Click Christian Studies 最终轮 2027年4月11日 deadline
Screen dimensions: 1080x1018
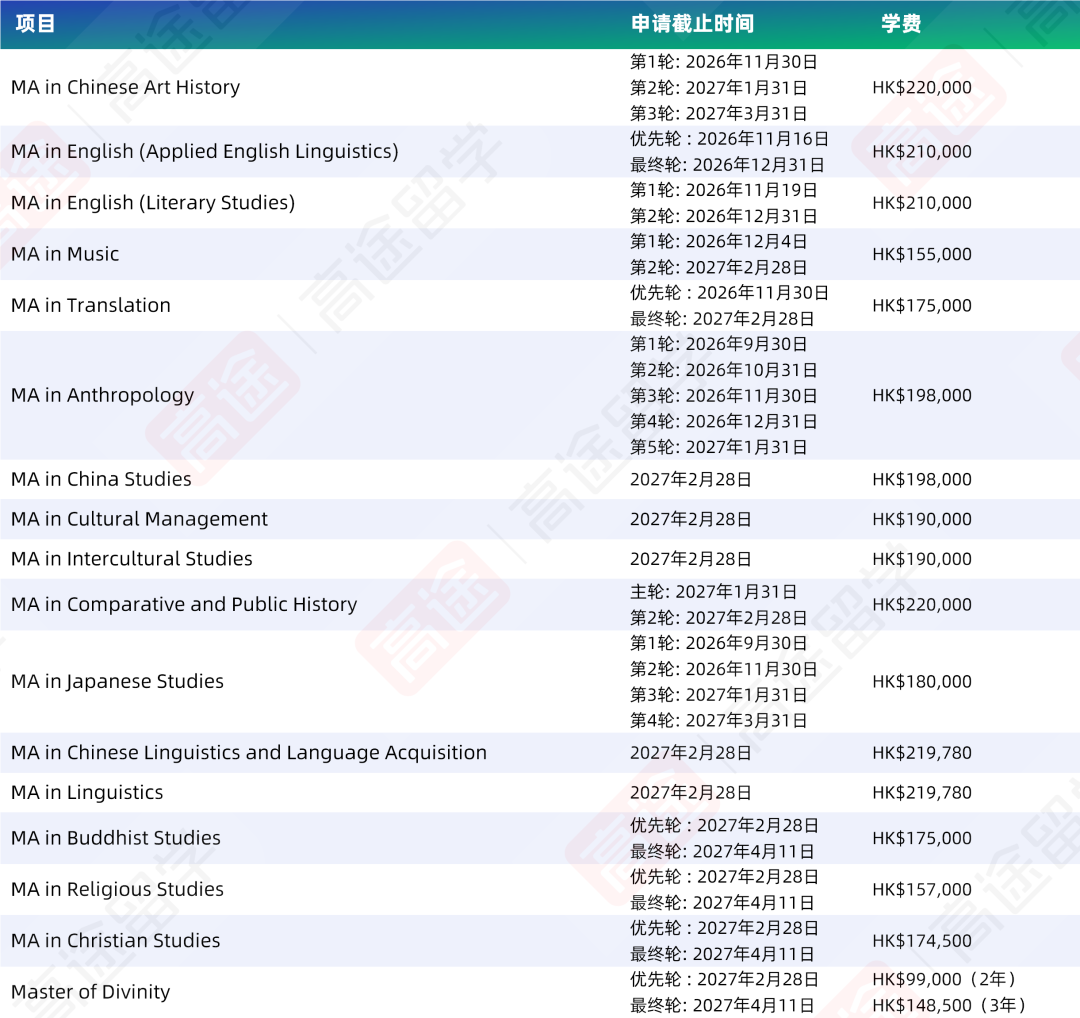(722, 955)
